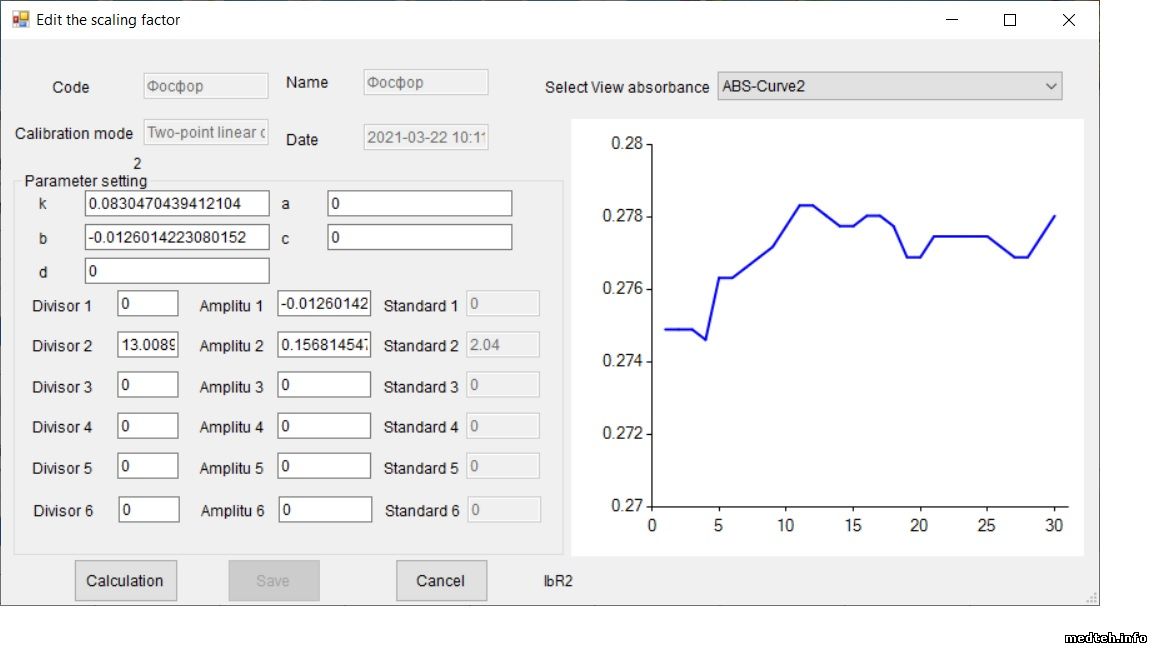Click the k parameter input field
Viewport: 1152px width, 648px height.
point(177,204)
